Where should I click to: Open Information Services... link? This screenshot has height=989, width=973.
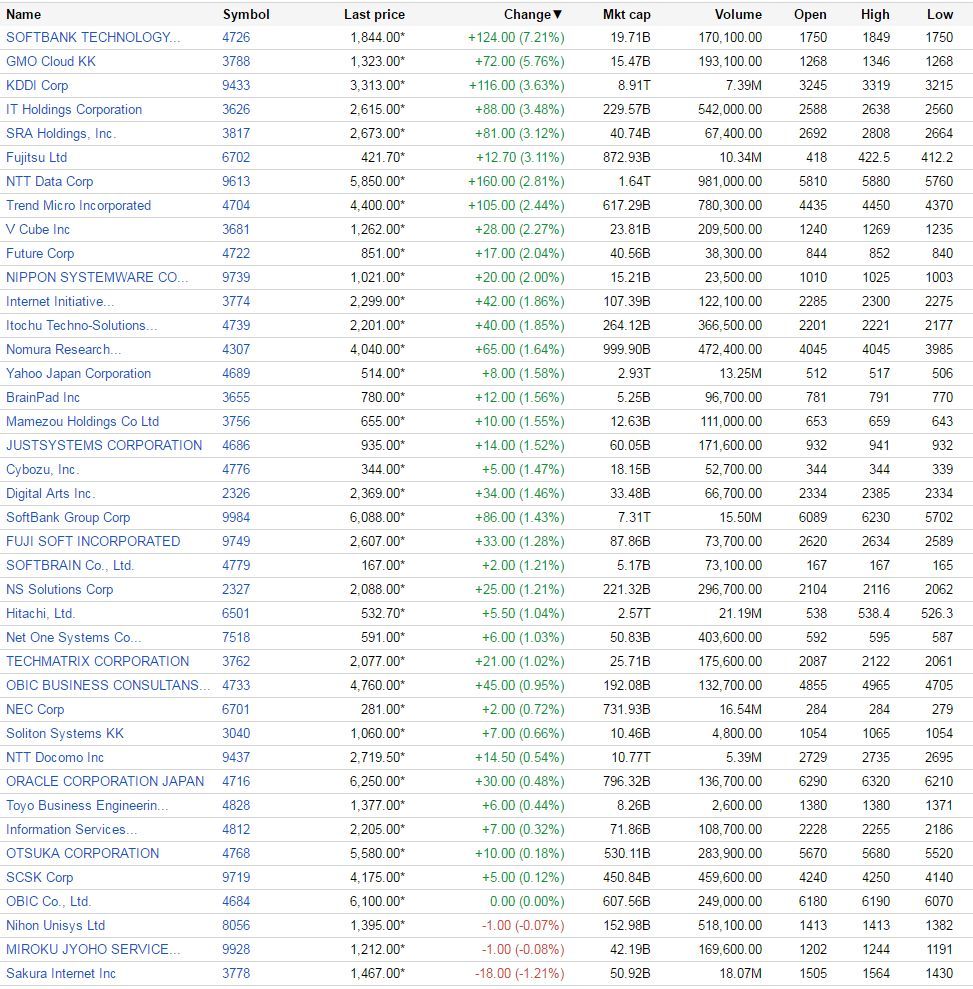click(71, 828)
